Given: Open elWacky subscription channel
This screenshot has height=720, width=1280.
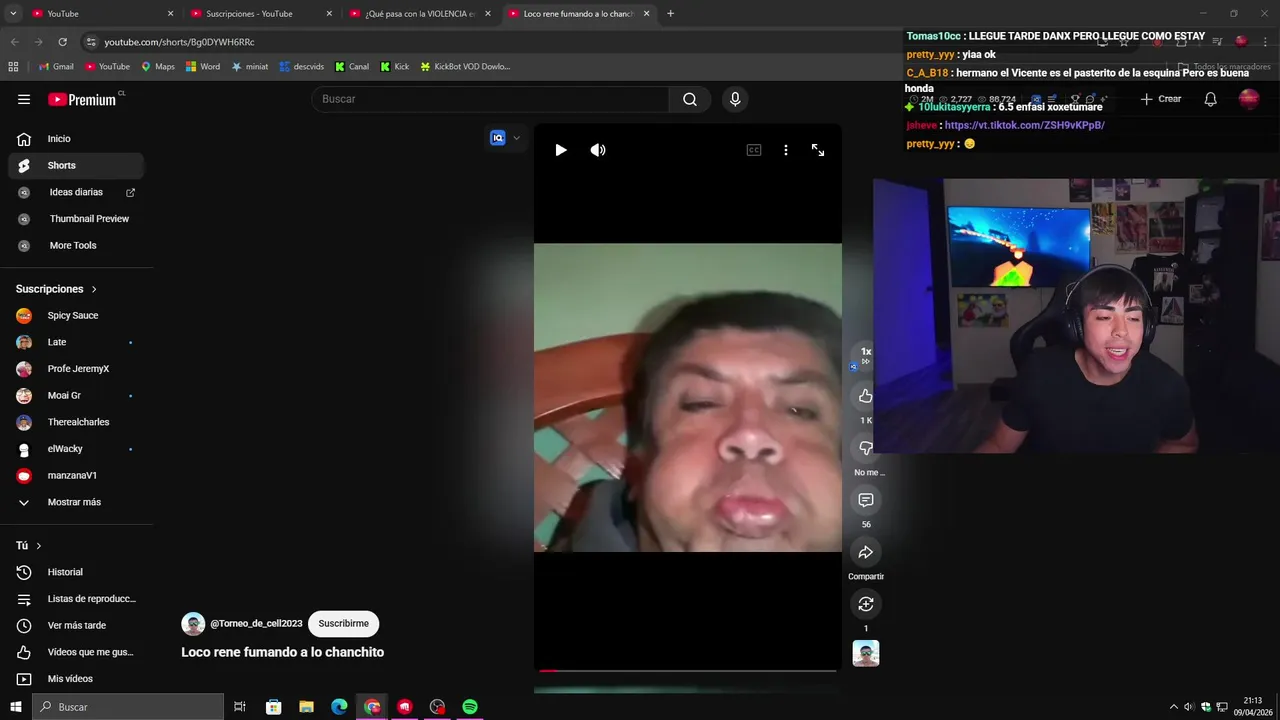Looking at the screenshot, I should [76, 449].
